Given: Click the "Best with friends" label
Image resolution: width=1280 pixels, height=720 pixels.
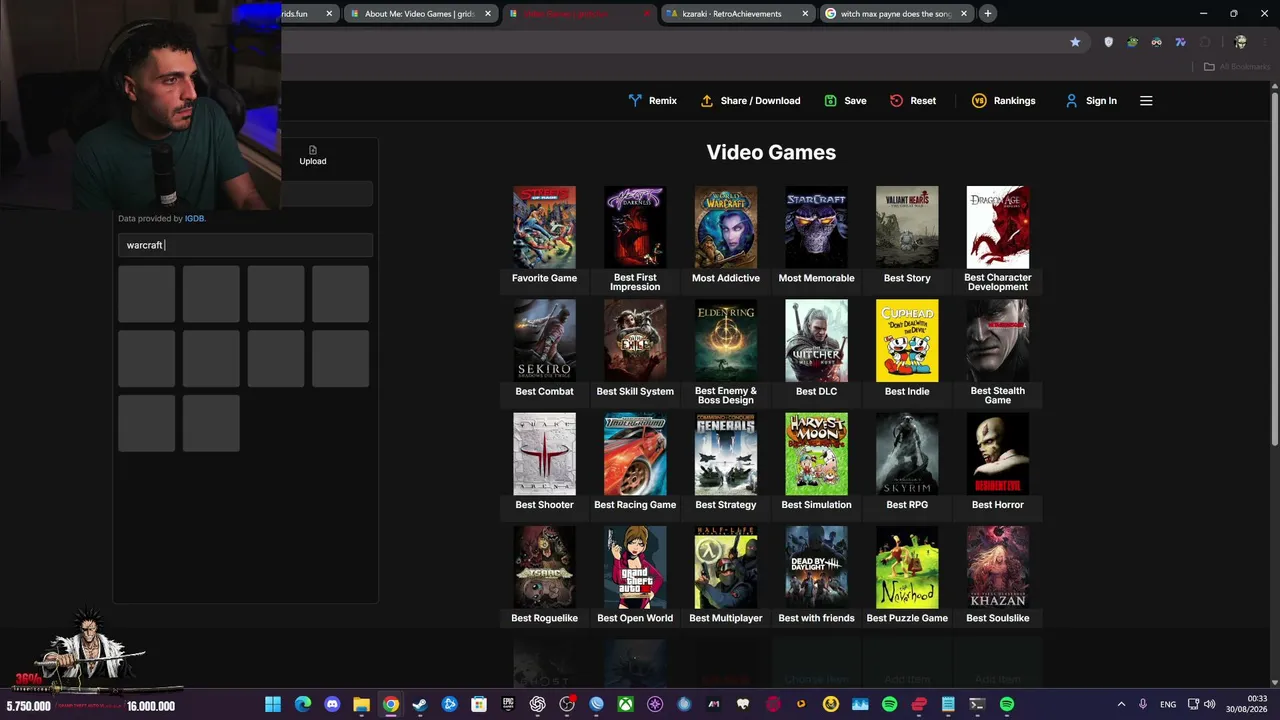Looking at the screenshot, I should [816, 618].
